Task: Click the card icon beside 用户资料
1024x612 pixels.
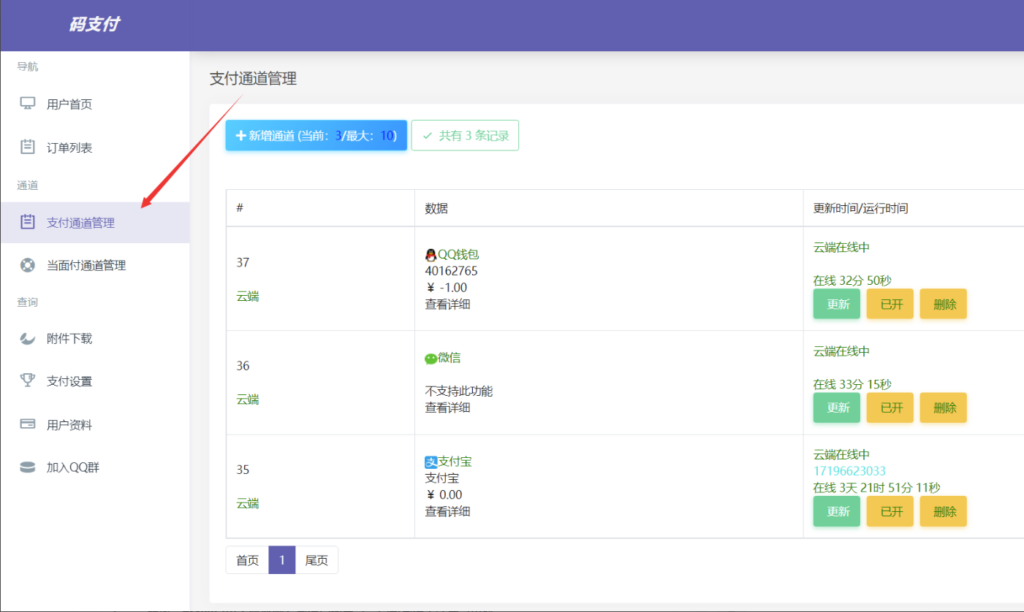Action: [27, 424]
